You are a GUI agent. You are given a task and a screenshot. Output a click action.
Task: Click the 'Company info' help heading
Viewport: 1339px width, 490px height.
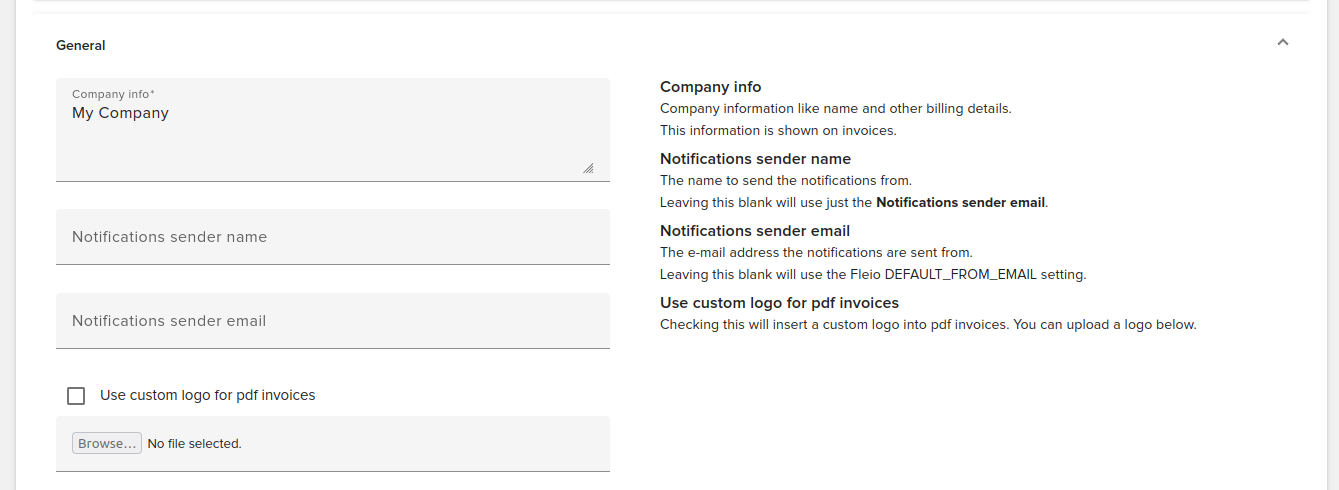tap(710, 87)
